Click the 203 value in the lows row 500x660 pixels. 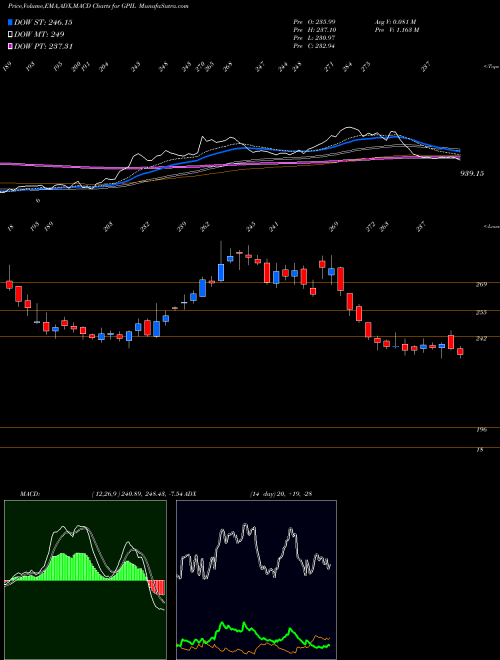tap(109, 227)
